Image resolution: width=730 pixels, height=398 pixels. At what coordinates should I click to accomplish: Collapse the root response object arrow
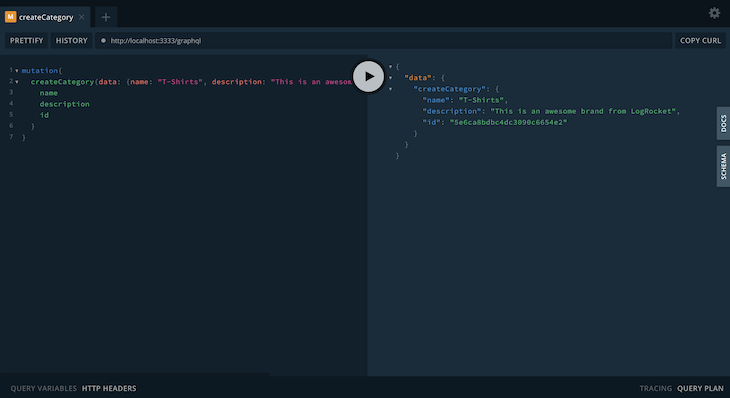391,67
